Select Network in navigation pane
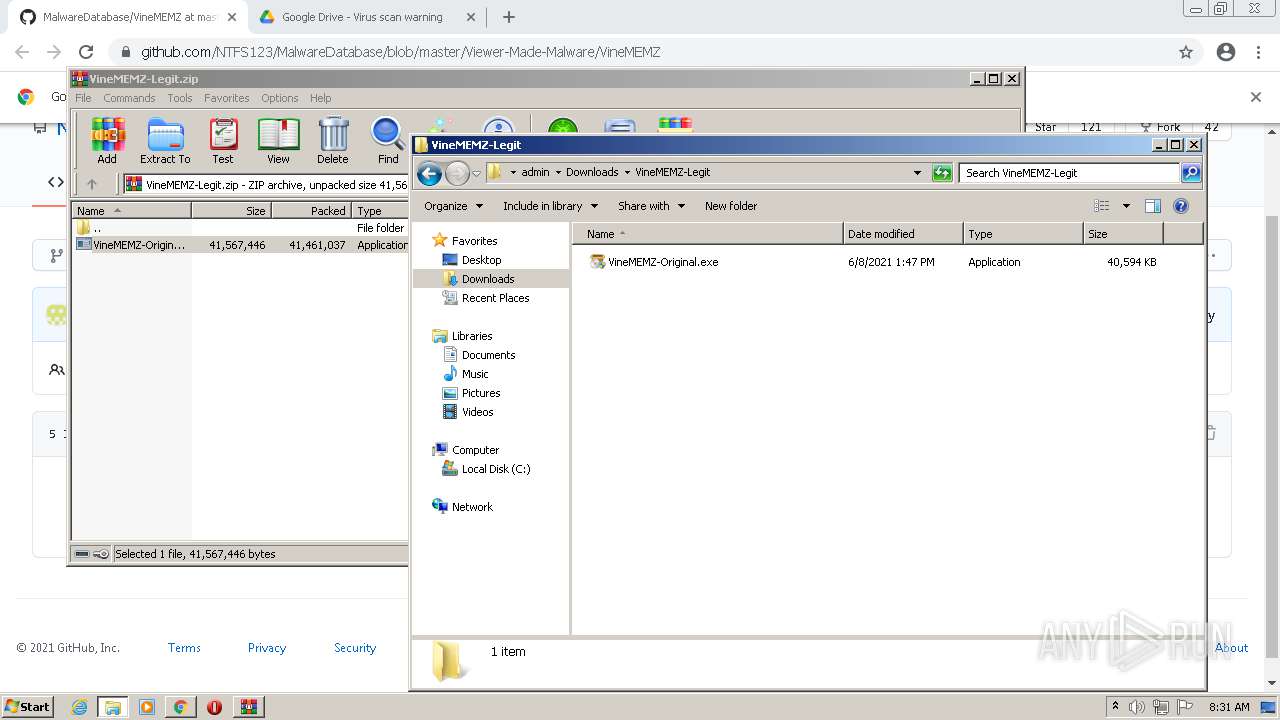1280x720 pixels. pos(472,507)
